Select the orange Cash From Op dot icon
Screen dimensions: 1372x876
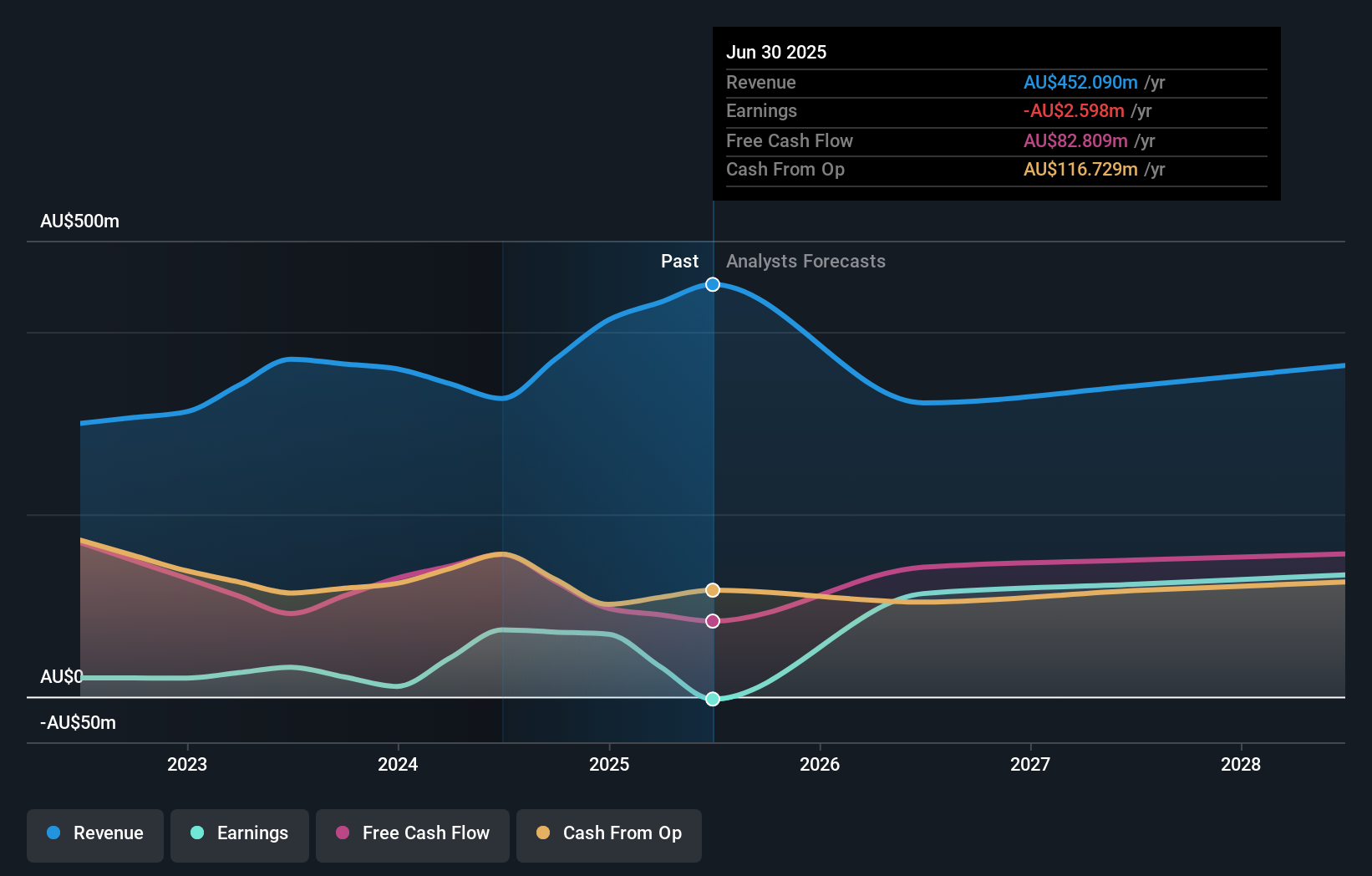point(544,833)
